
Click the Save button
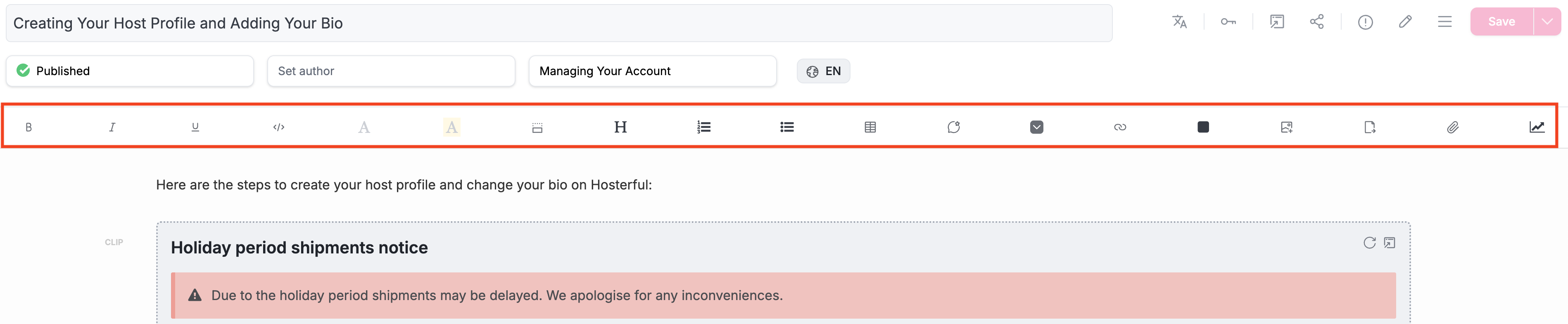tap(1501, 22)
